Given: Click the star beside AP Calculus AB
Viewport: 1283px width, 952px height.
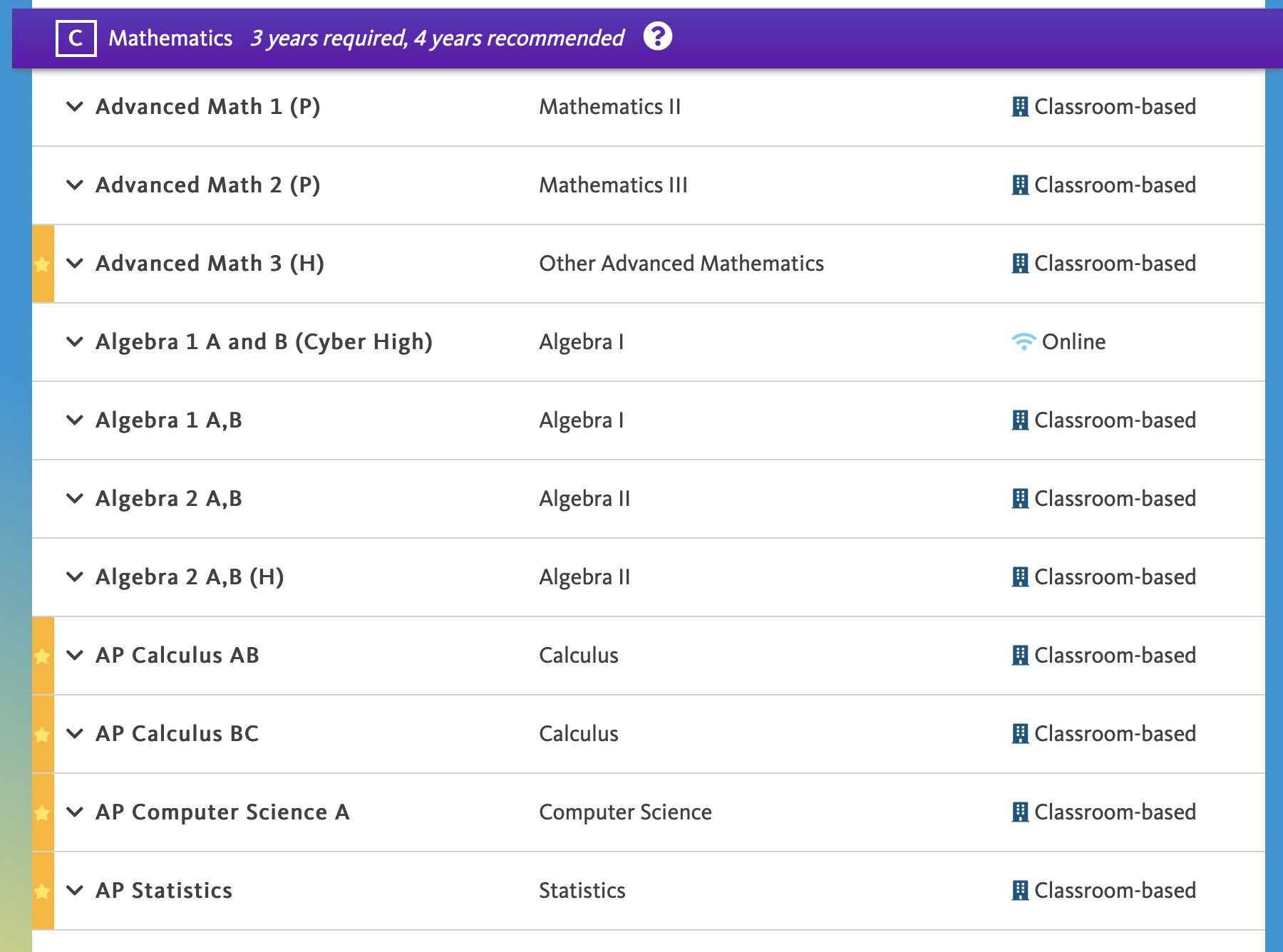Looking at the screenshot, I should point(42,656).
